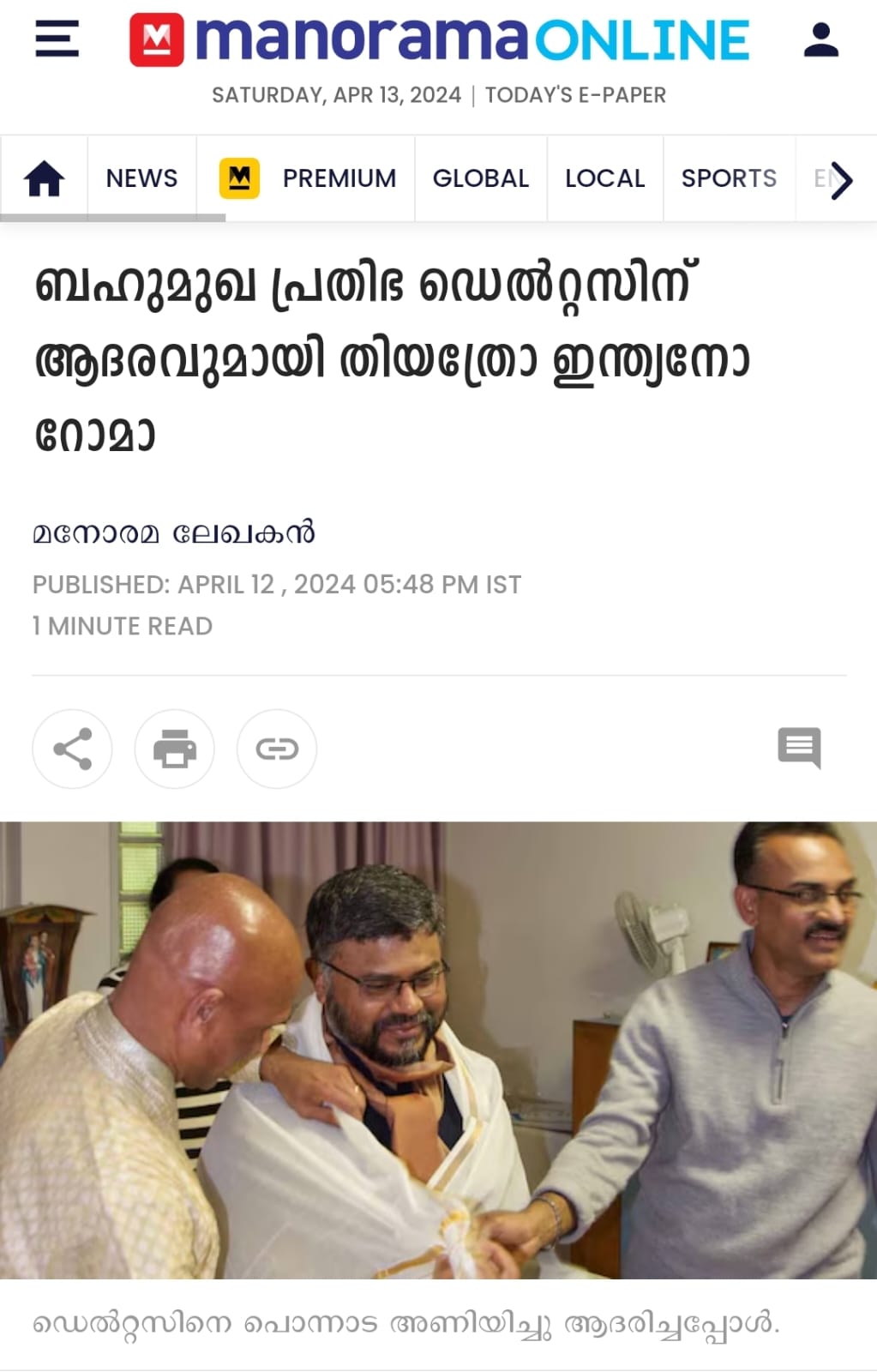The width and height of the screenshot is (877, 1372).
Task: Print the article with printer icon
Action: coord(174,749)
